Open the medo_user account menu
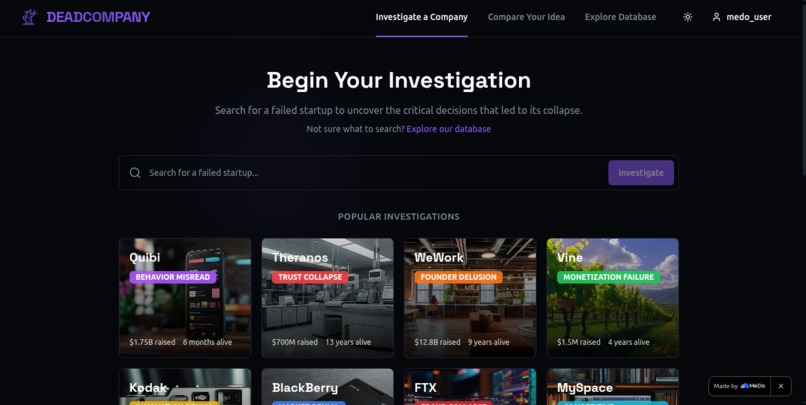The width and height of the screenshot is (806, 405). (742, 17)
